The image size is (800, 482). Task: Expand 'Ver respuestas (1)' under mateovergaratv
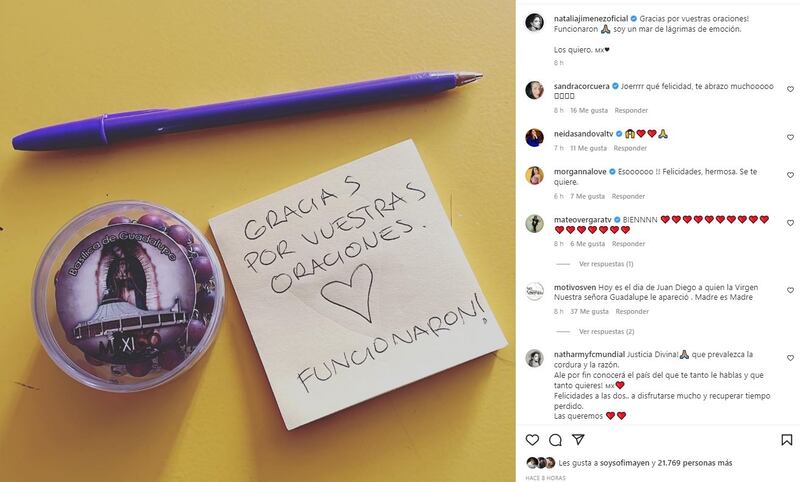click(606, 264)
